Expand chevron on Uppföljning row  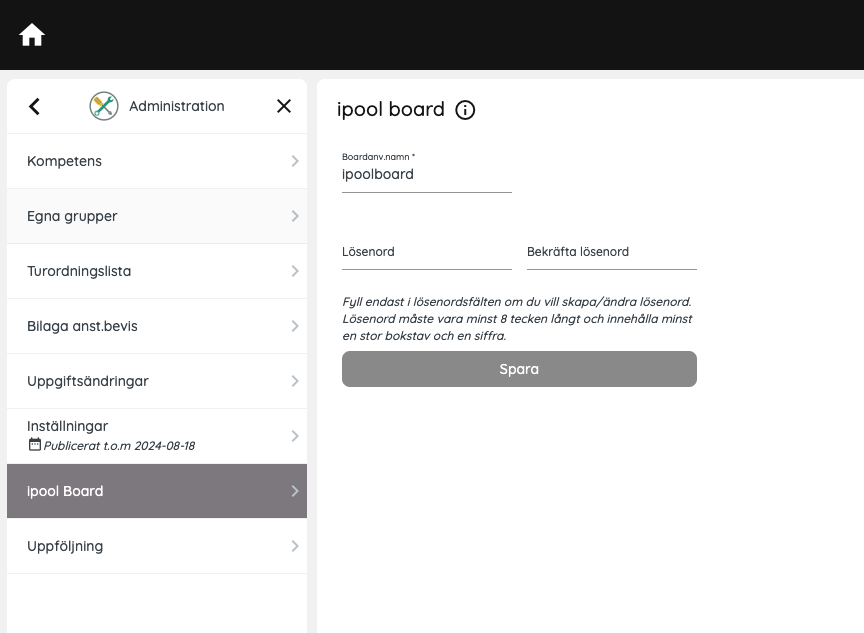click(295, 546)
